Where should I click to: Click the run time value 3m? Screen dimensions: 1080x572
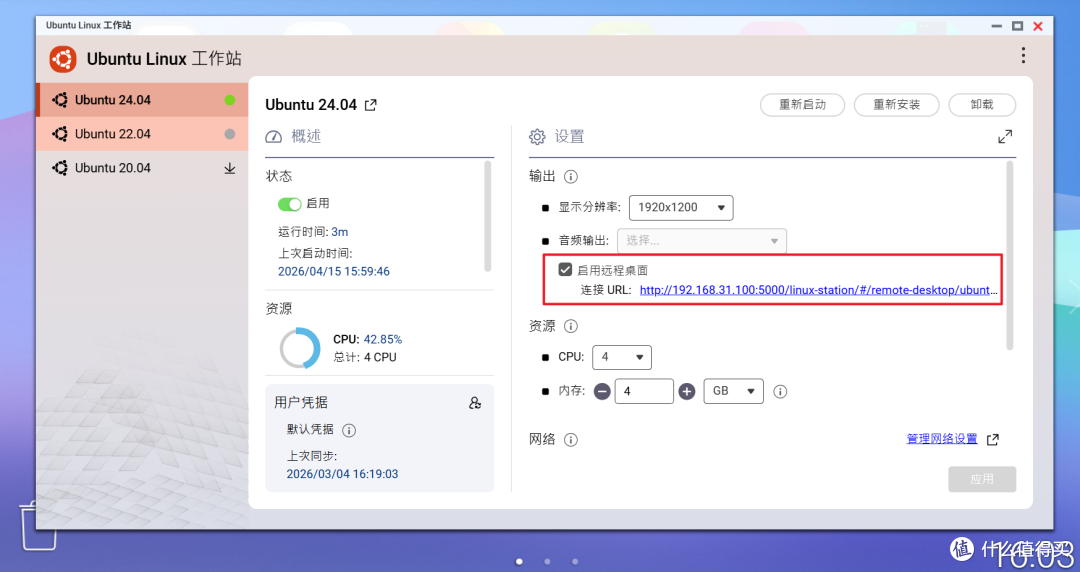(340, 232)
